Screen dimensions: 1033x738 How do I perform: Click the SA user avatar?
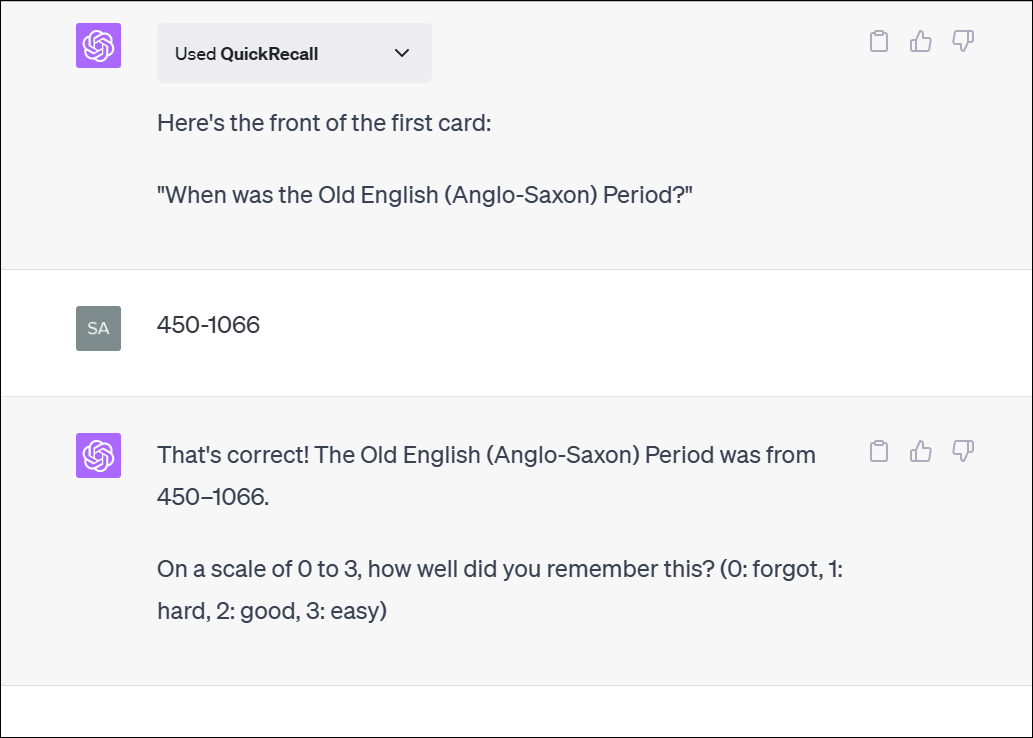pos(98,328)
